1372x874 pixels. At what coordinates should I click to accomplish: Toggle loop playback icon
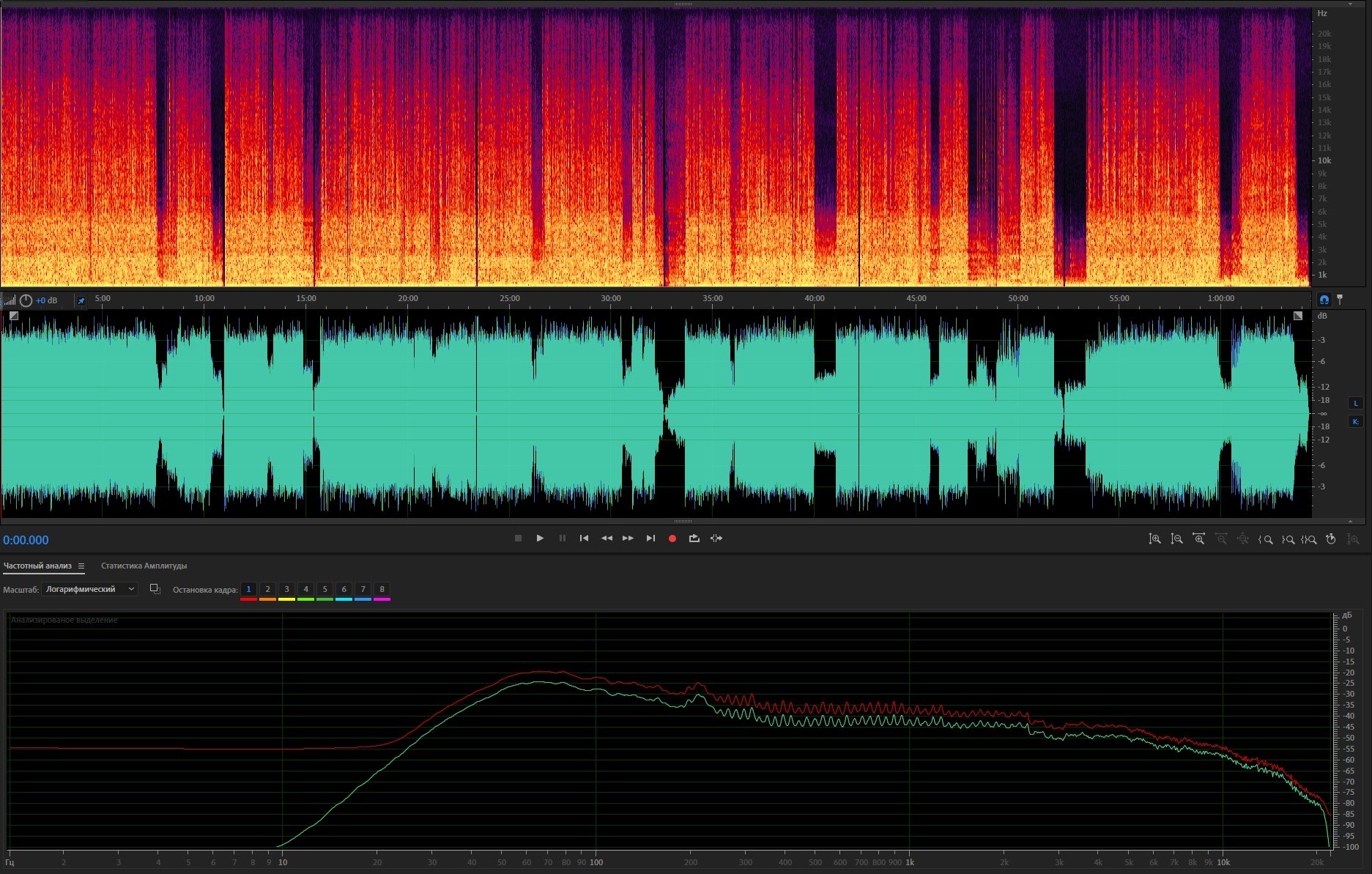694,538
